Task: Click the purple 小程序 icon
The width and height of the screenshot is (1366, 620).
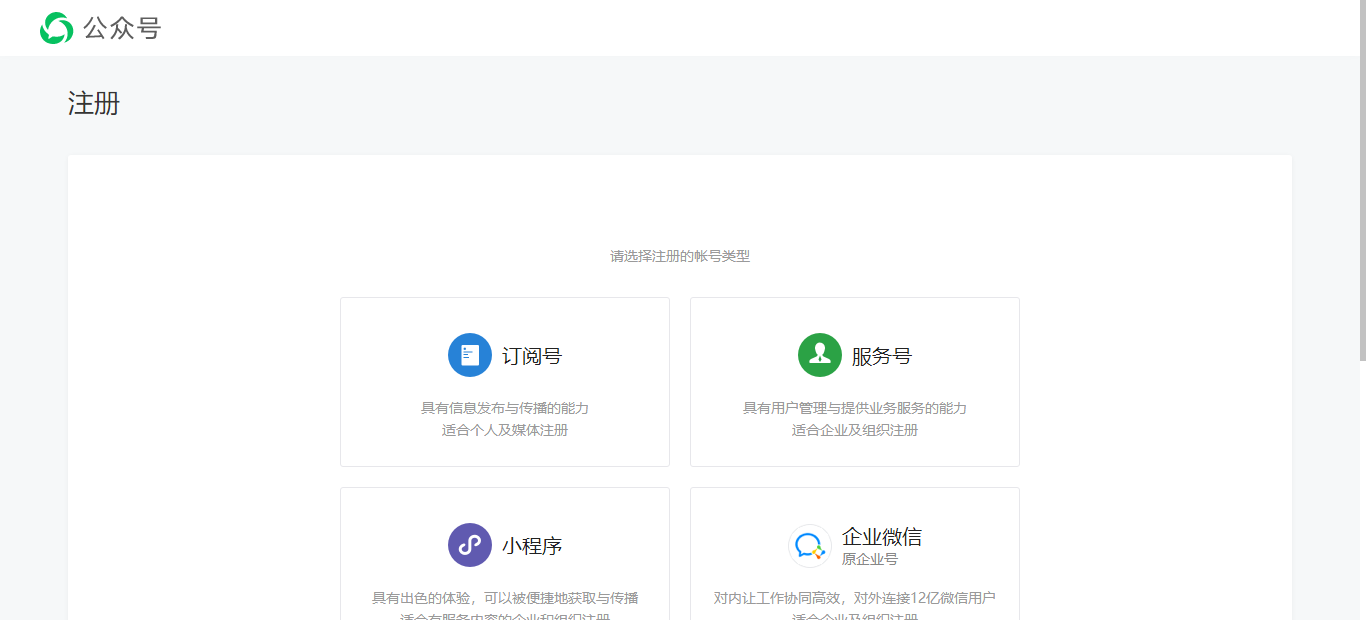Action: pyautogui.click(x=470, y=545)
